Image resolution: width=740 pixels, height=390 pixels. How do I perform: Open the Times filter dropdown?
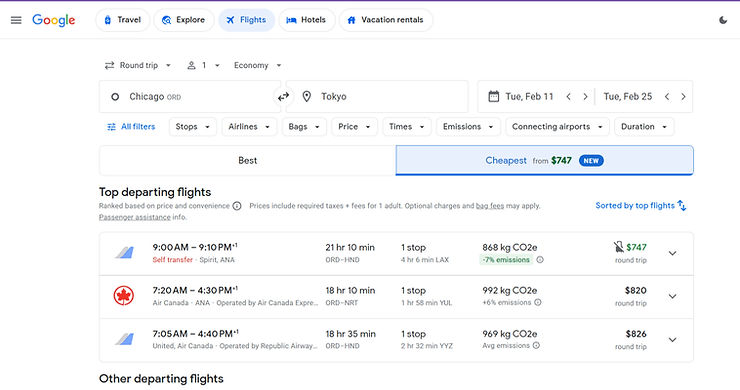click(407, 127)
